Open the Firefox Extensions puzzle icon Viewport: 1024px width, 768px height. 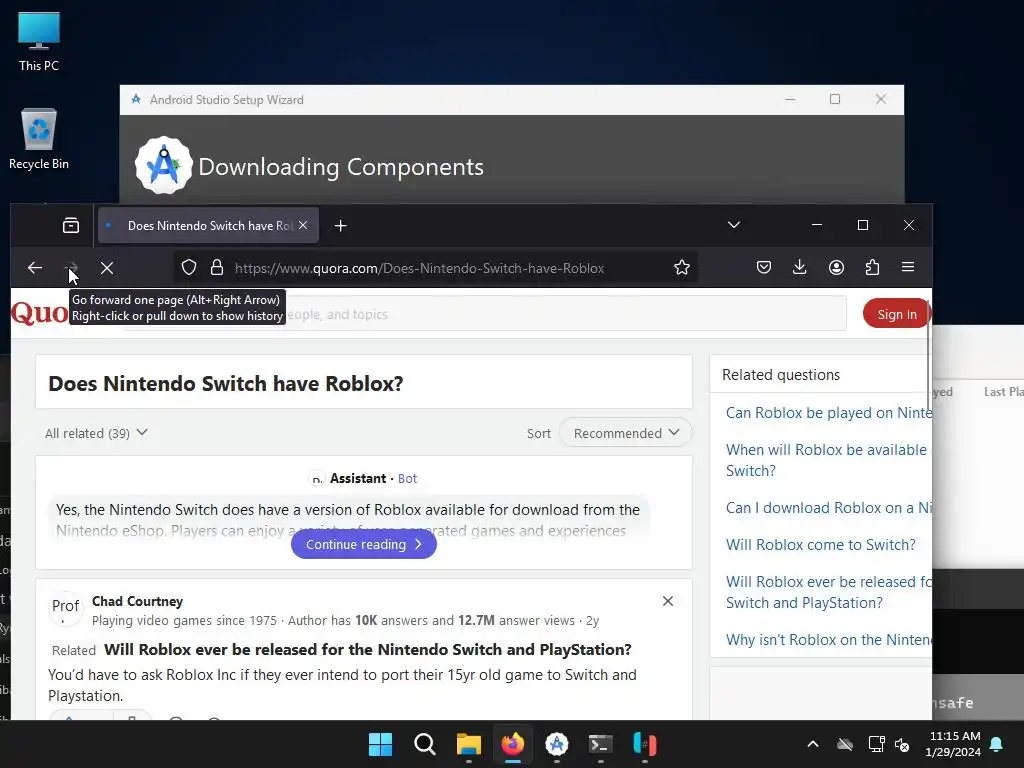[x=872, y=267]
